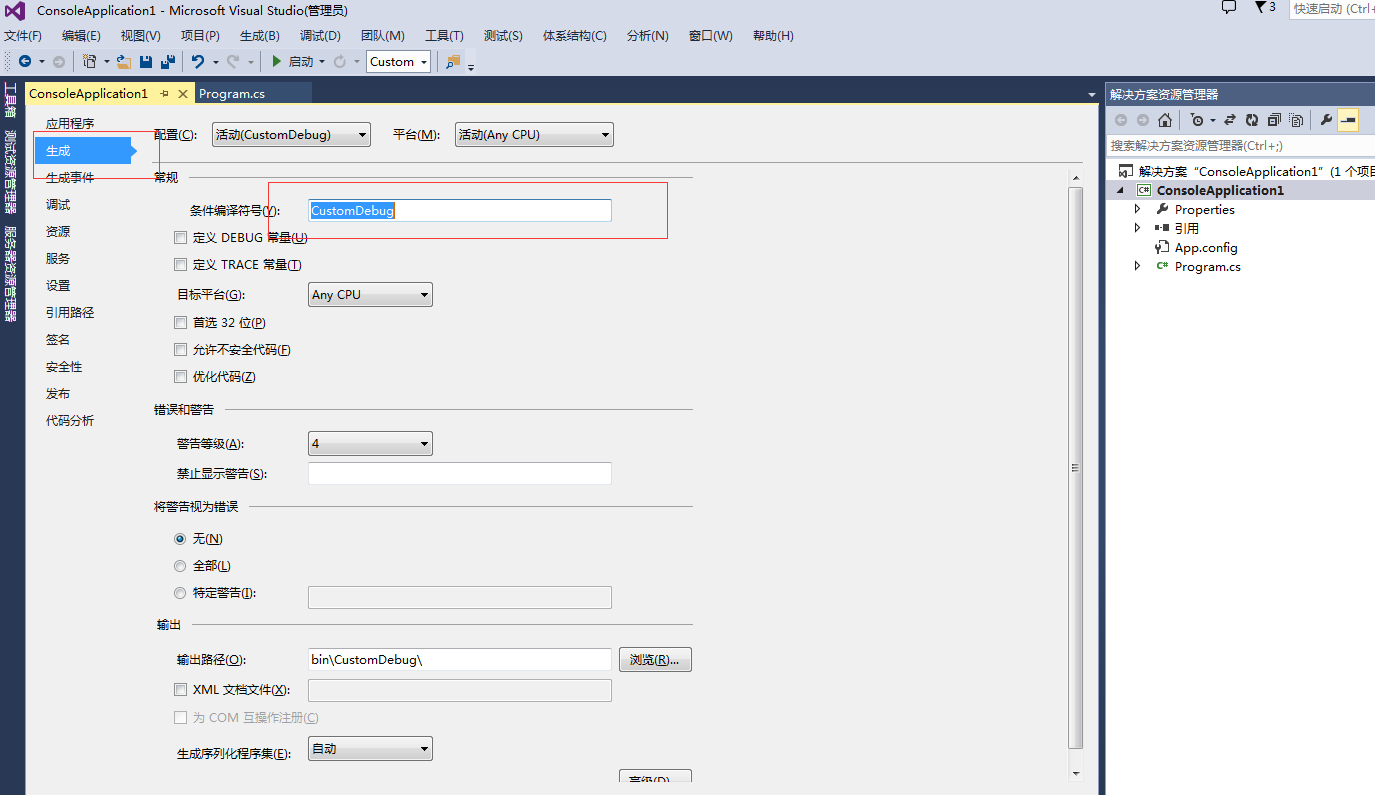Open the Custom solution configuration dropdown in toolbar
The width and height of the screenshot is (1375, 795).
click(398, 62)
